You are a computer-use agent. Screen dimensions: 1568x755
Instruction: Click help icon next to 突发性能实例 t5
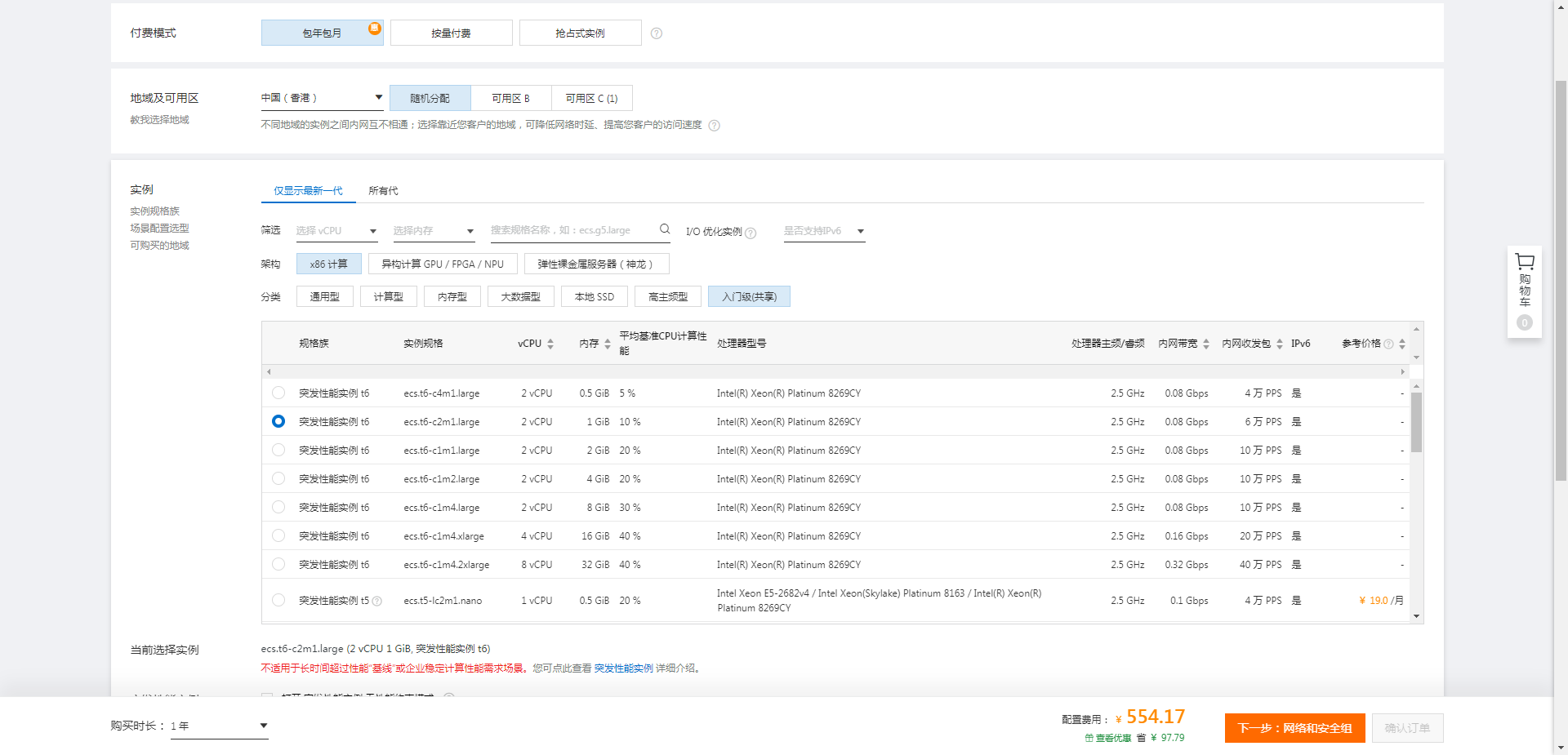coord(377,602)
